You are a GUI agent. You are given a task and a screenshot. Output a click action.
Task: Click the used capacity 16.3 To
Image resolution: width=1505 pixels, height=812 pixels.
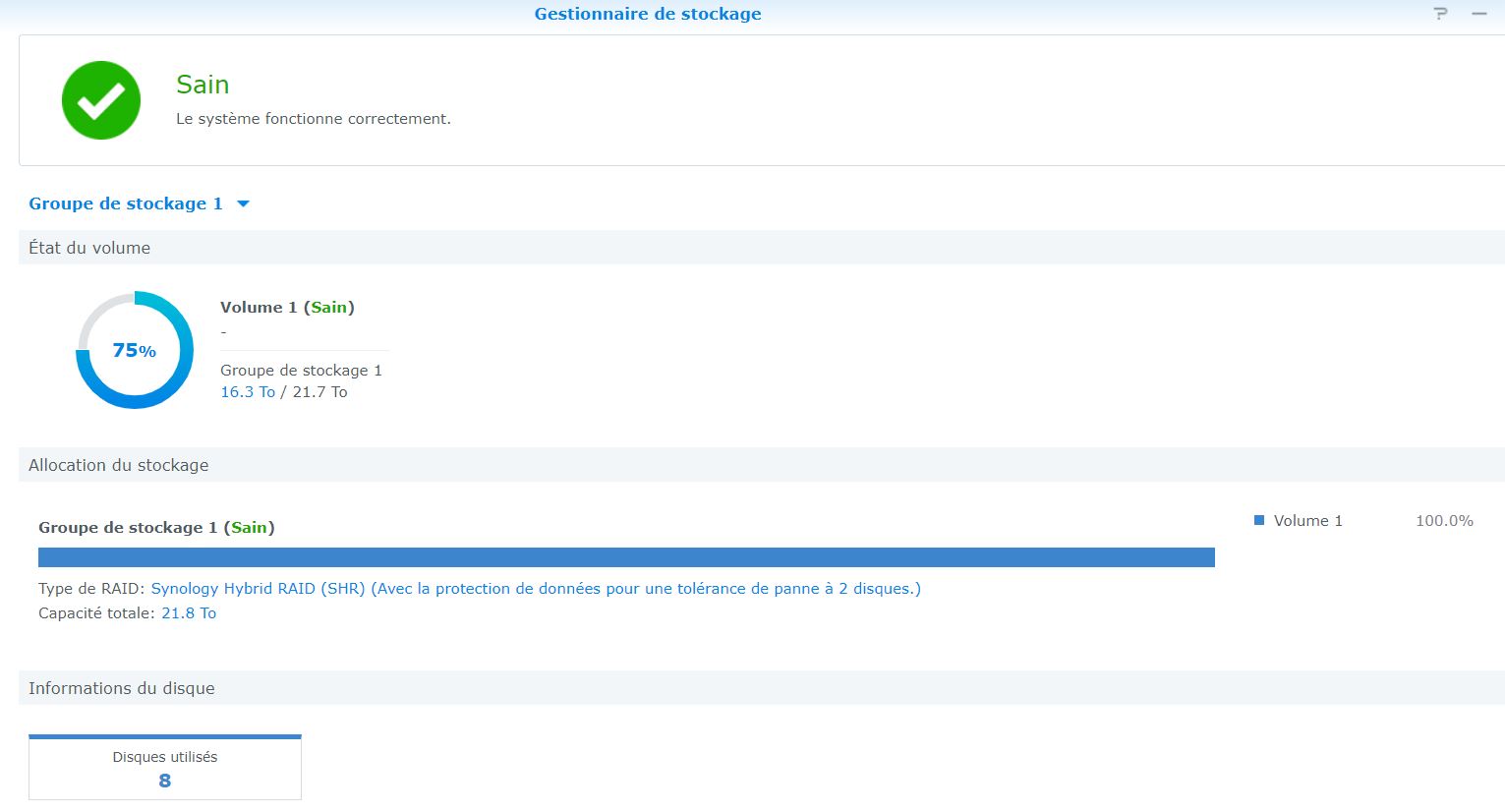click(x=248, y=392)
